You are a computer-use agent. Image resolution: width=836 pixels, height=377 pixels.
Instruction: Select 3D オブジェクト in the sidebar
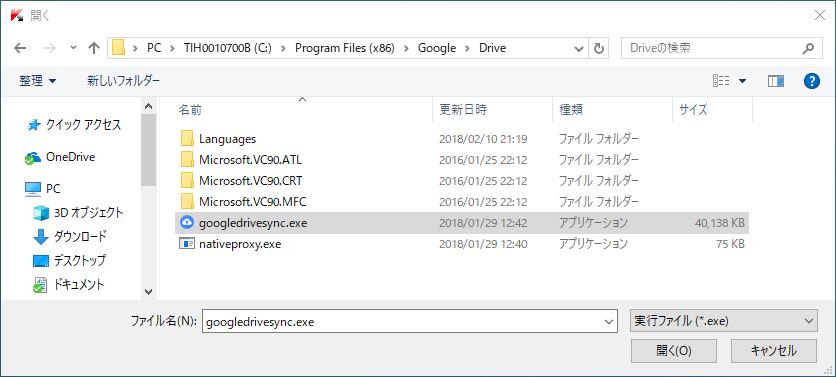click(89, 213)
